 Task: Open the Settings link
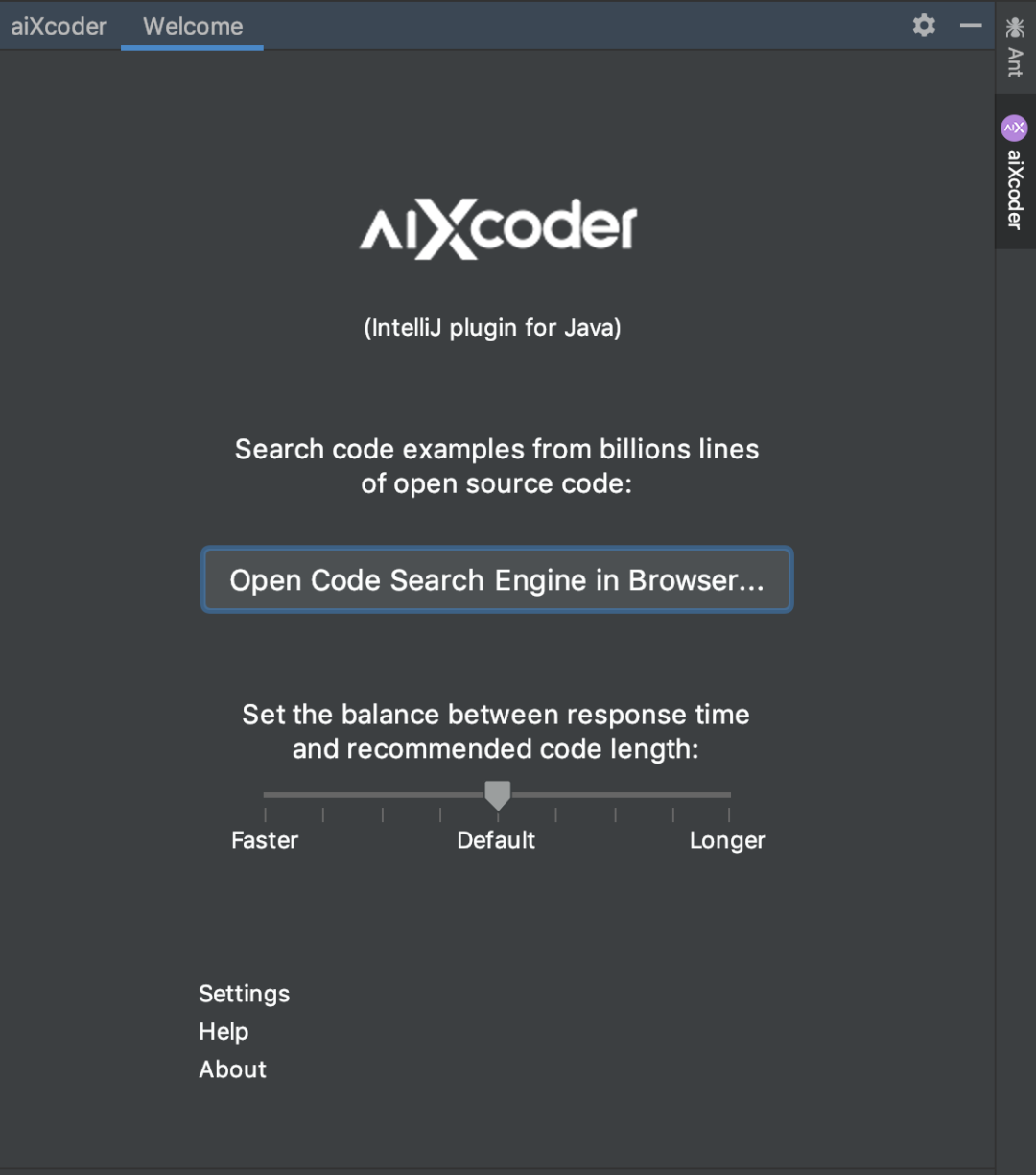(x=244, y=994)
